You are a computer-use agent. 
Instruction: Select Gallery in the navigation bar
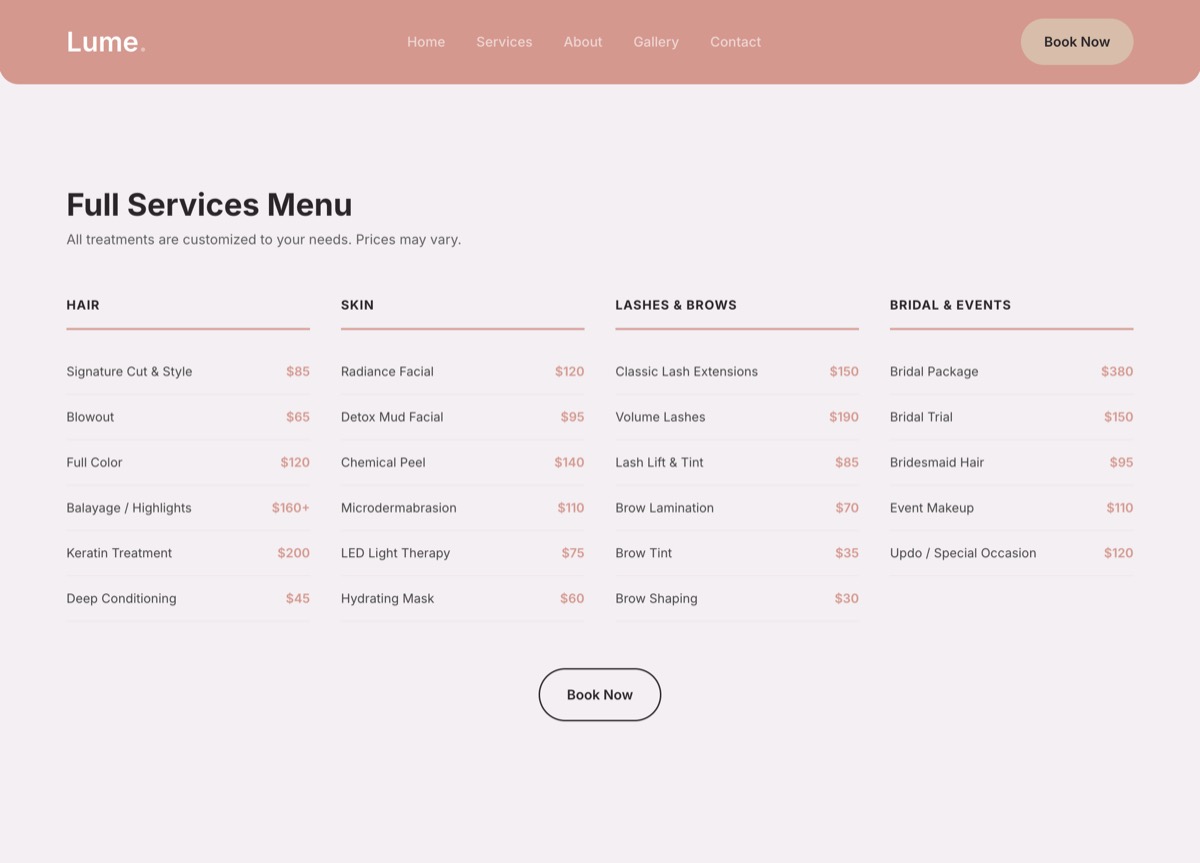pyautogui.click(x=656, y=42)
